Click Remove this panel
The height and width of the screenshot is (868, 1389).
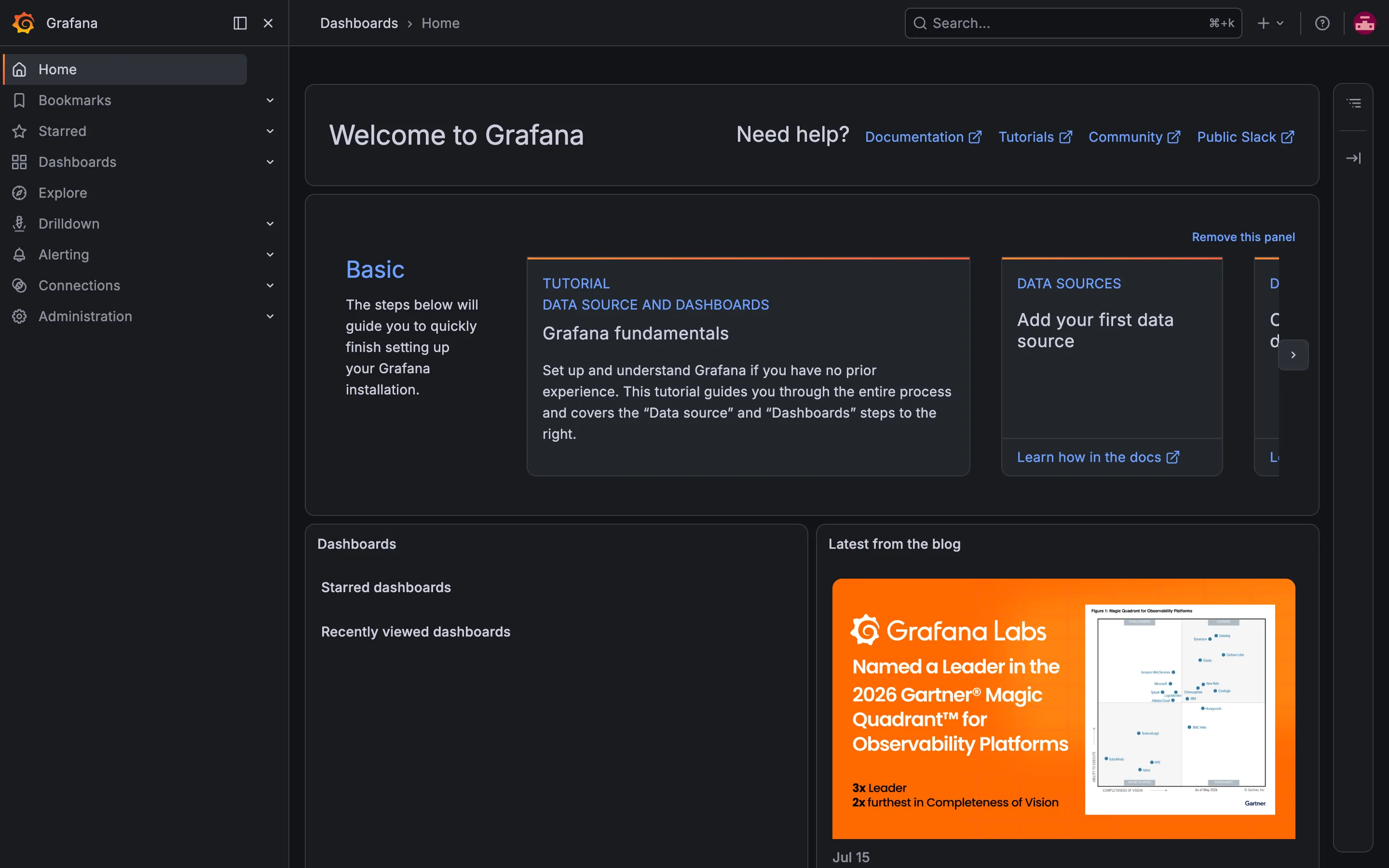[1243, 237]
